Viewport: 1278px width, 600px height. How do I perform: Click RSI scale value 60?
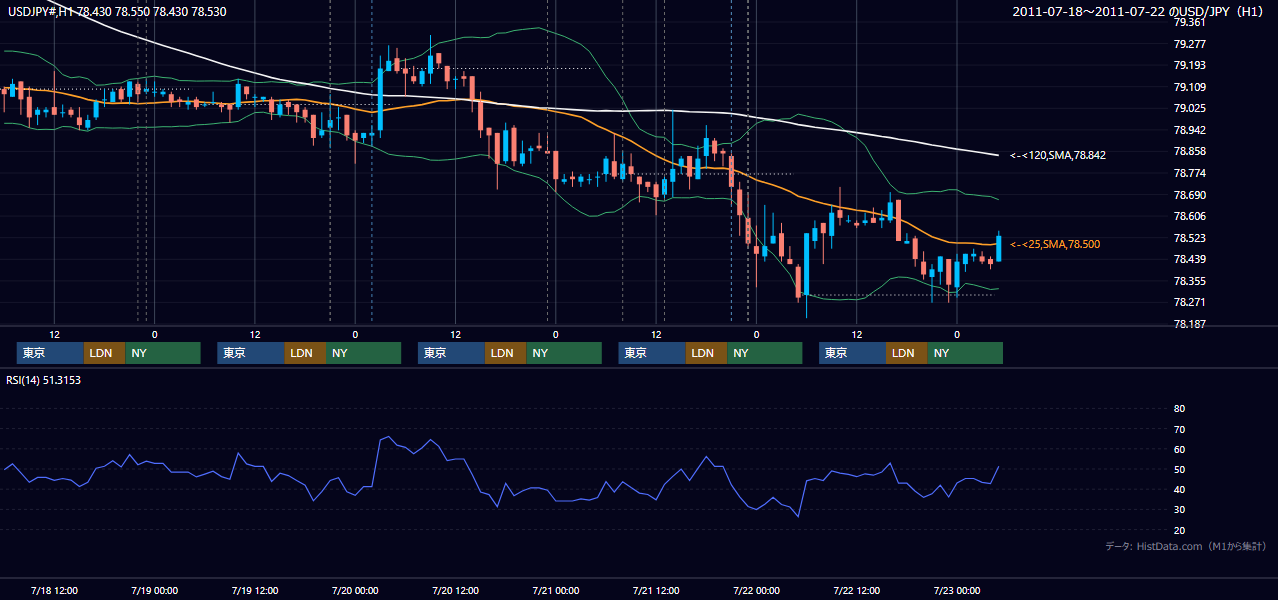click(x=1179, y=449)
